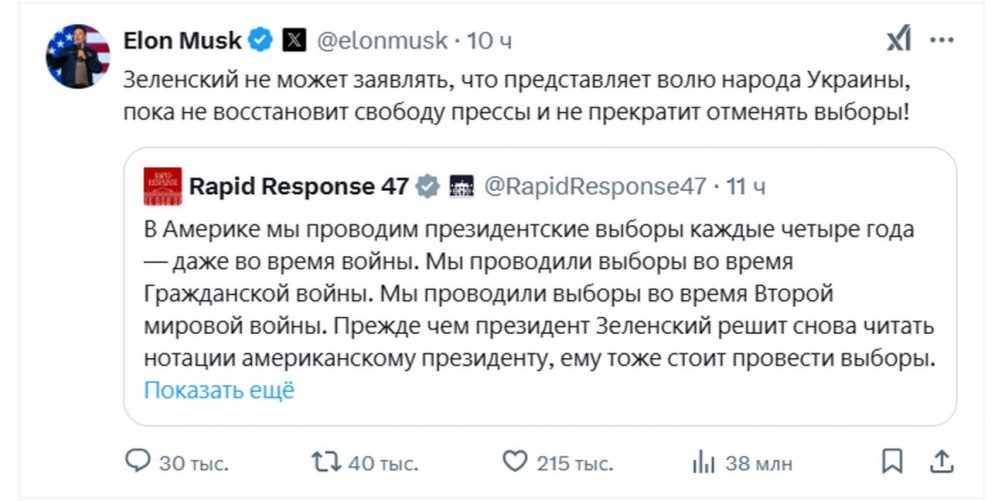Viewport: 1005px width, 501px height.
Task: Share the post via the upload arrow icon
Action: pos(942,461)
